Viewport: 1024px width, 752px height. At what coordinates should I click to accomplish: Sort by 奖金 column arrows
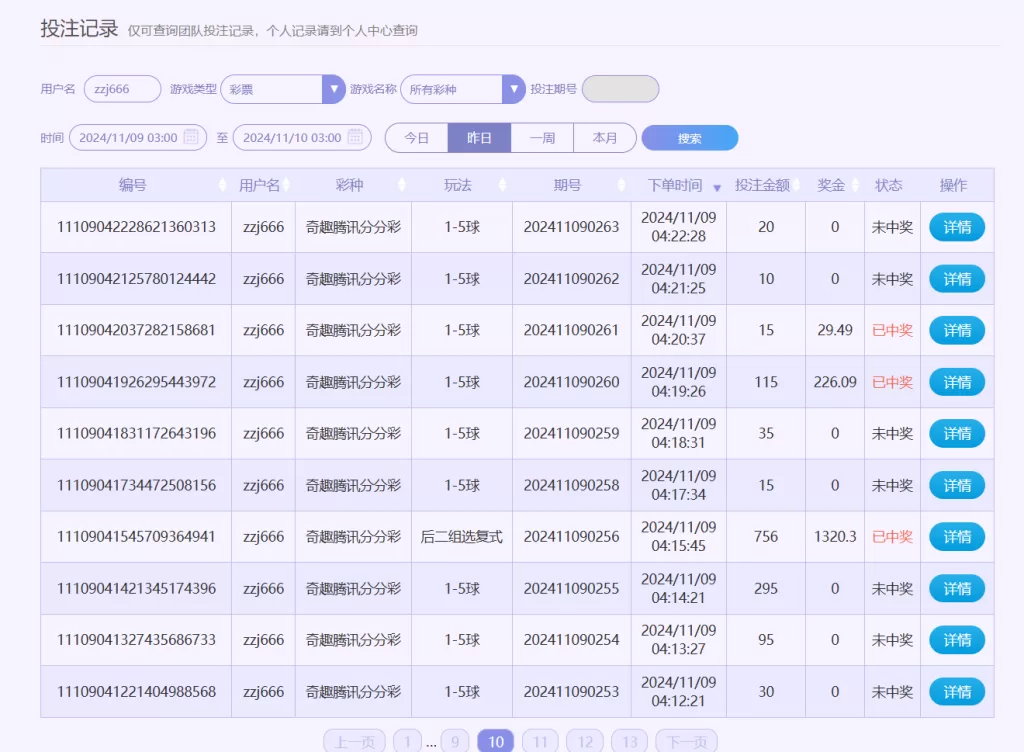point(855,185)
